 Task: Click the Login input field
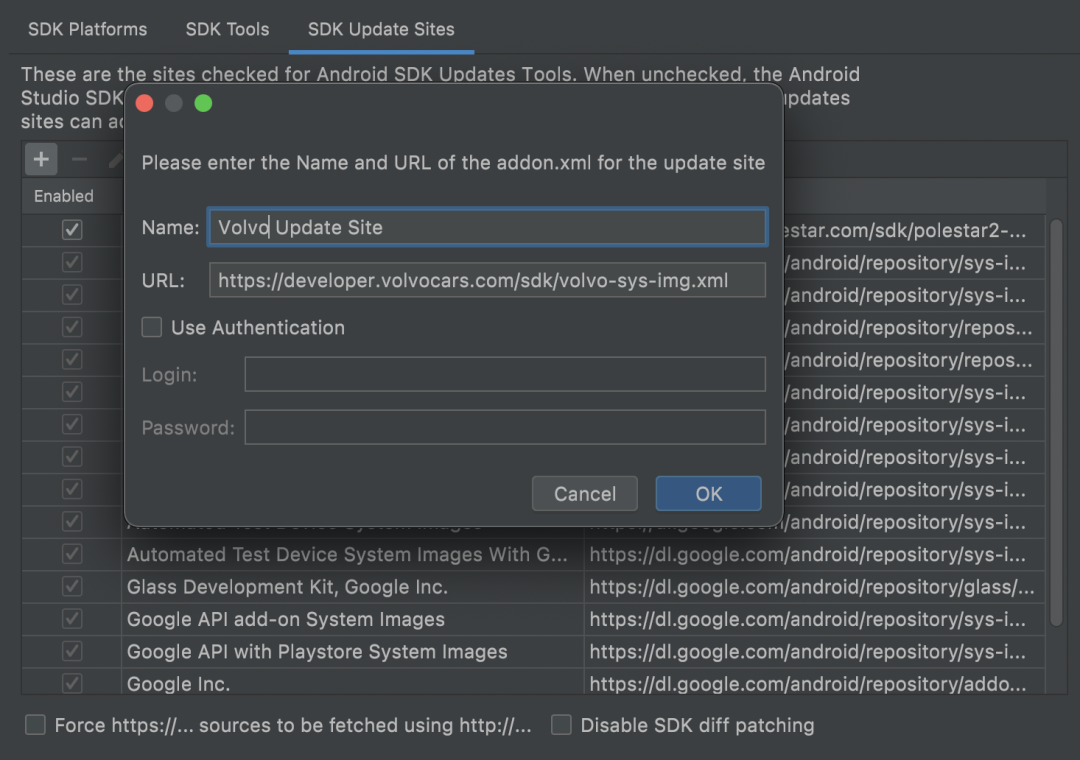coord(505,374)
